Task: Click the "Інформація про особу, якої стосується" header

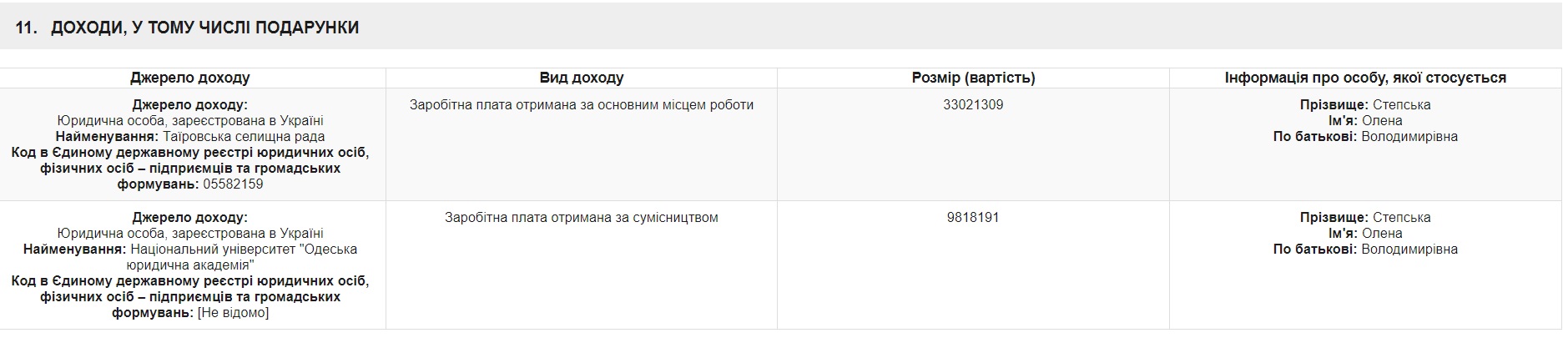Action: coord(1365,78)
